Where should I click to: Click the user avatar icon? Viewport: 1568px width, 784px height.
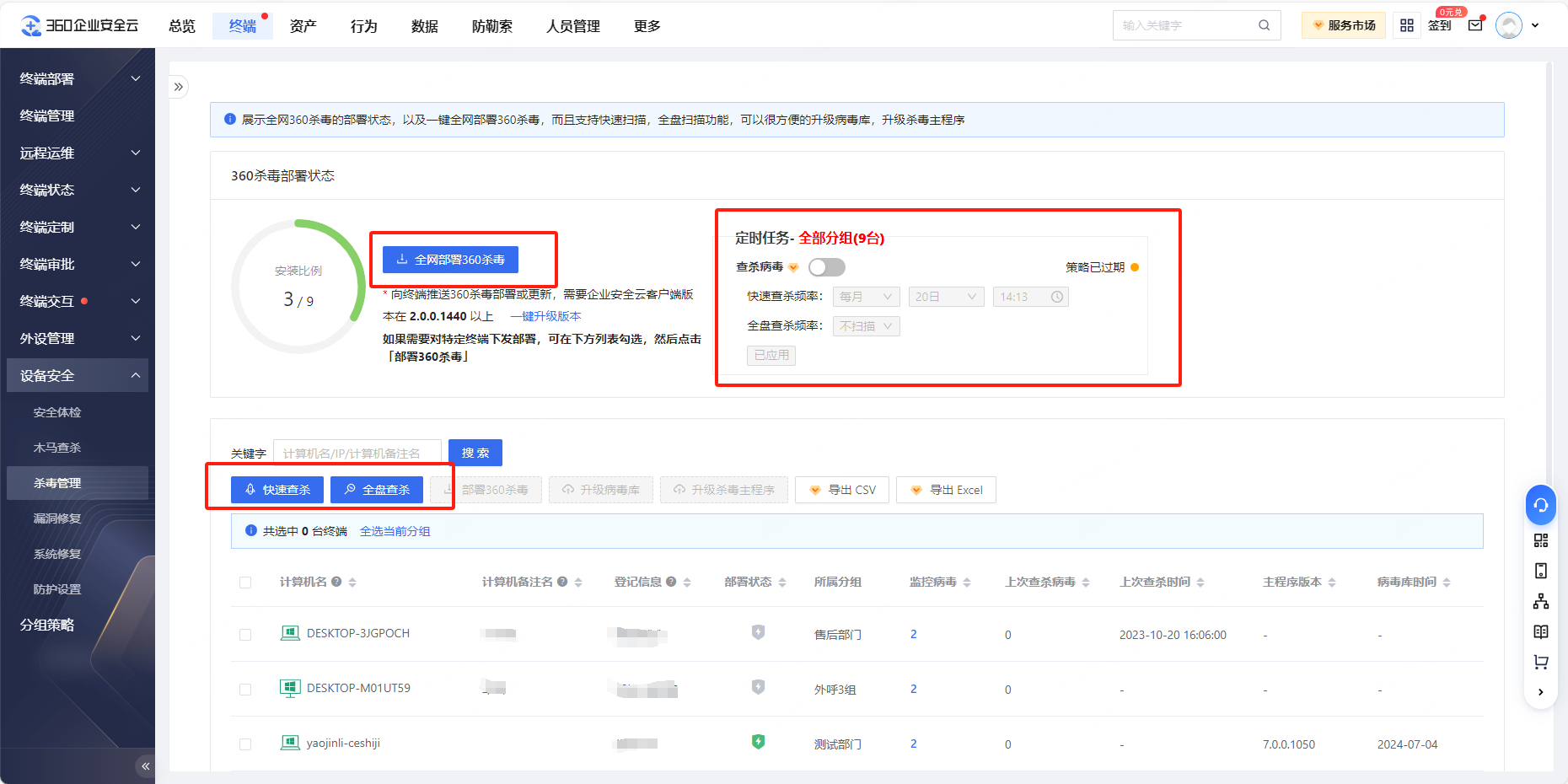tap(1509, 25)
